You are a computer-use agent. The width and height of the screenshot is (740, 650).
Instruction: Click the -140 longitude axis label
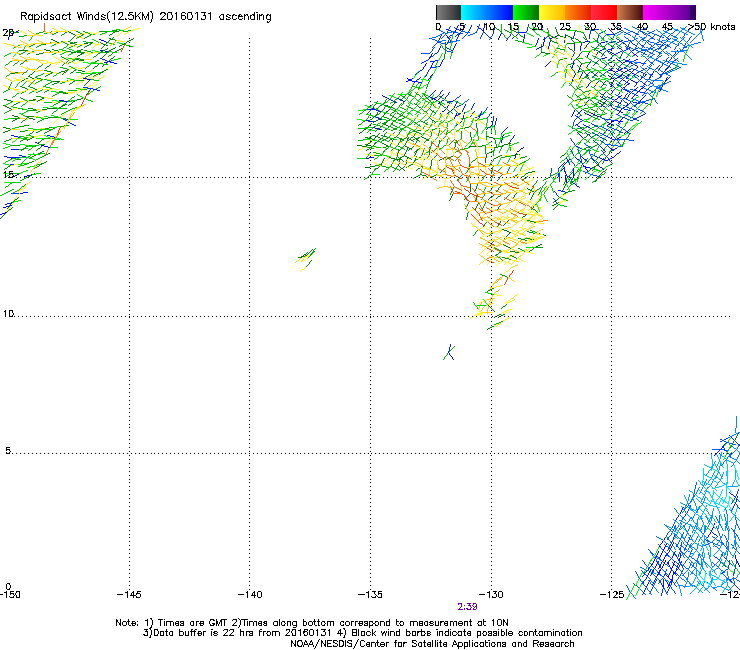[x=250, y=594]
